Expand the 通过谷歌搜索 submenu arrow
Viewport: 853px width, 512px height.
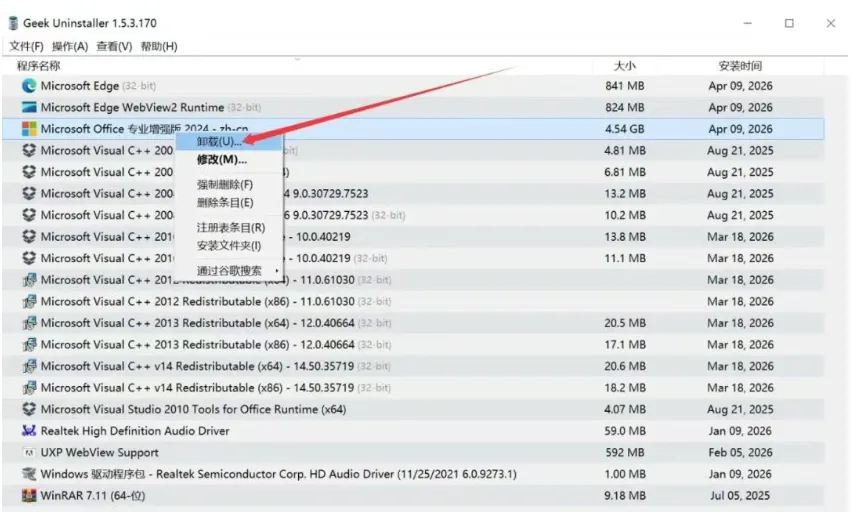point(277,270)
